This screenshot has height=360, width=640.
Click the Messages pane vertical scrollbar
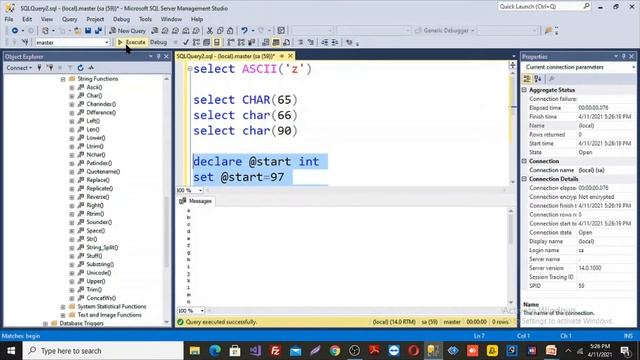coord(511,229)
